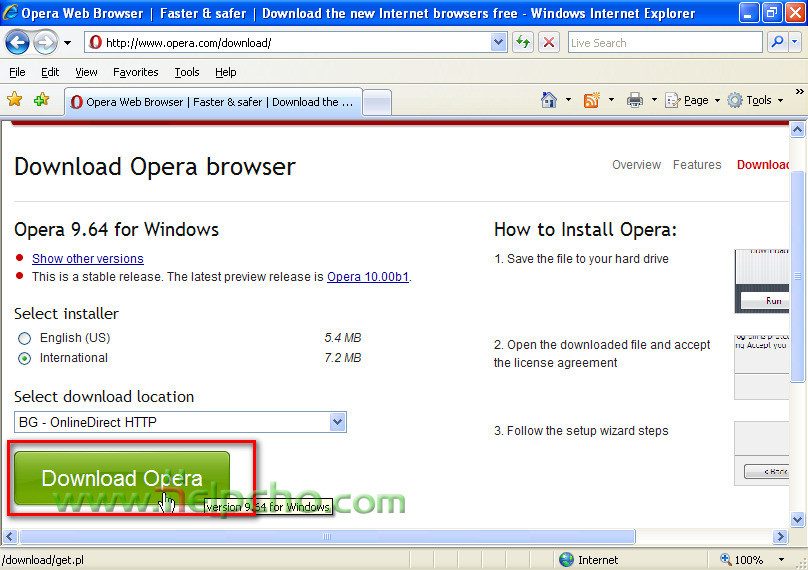Click the RSS Feeds icon

point(592,99)
